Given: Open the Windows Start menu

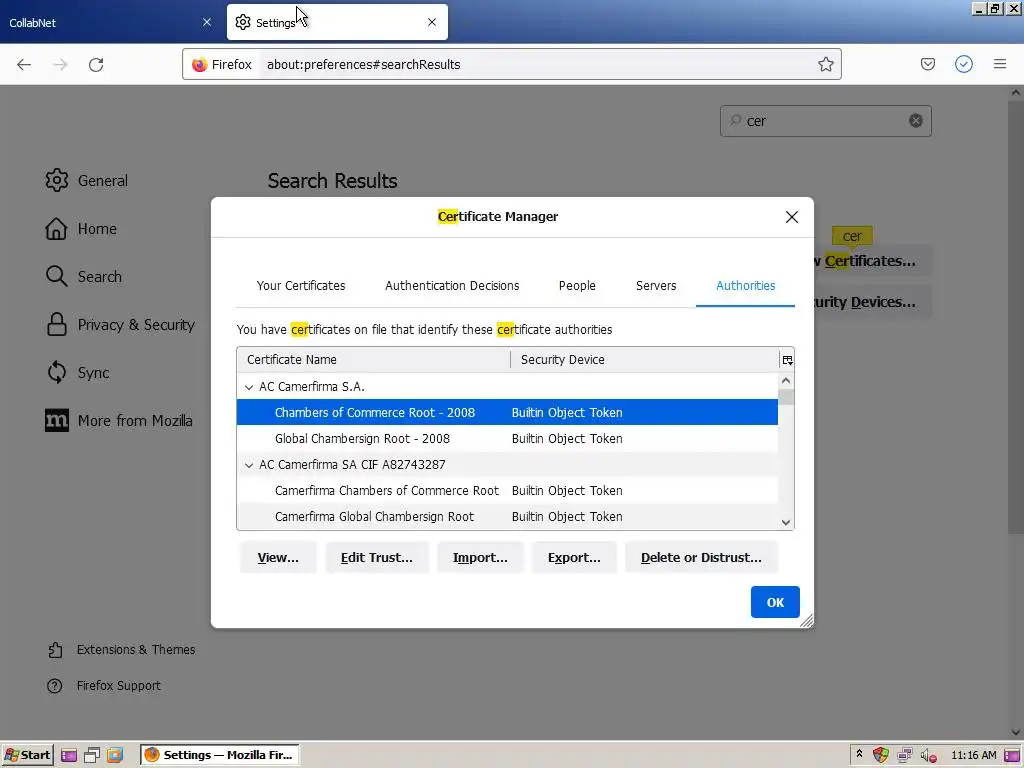Looking at the screenshot, I should click(x=27, y=755).
